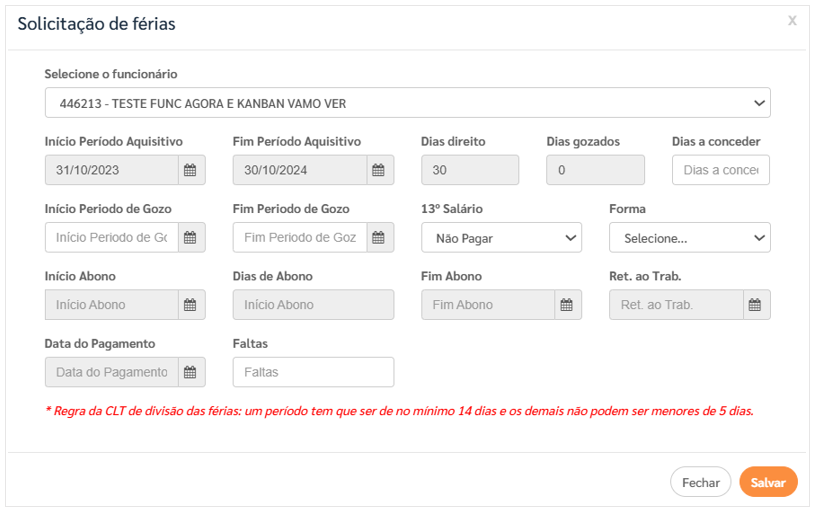Click the Dias de Abono input field
The height and width of the screenshot is (513, 817).
click(x=313, y=305)
